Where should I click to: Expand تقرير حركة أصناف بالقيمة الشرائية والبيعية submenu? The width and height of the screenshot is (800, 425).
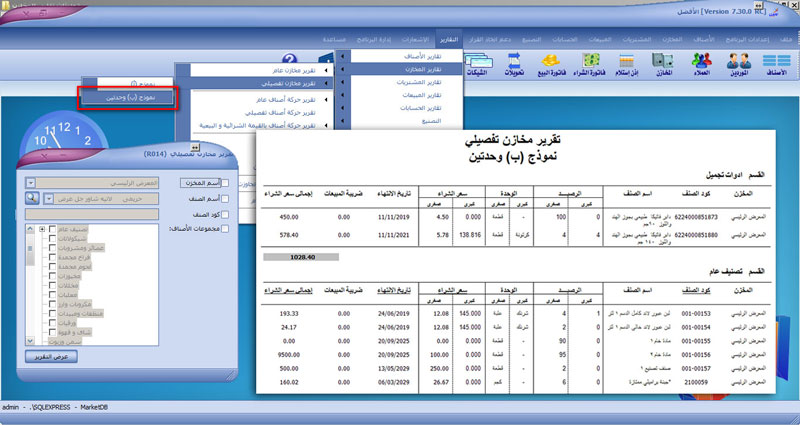[326, 125]
